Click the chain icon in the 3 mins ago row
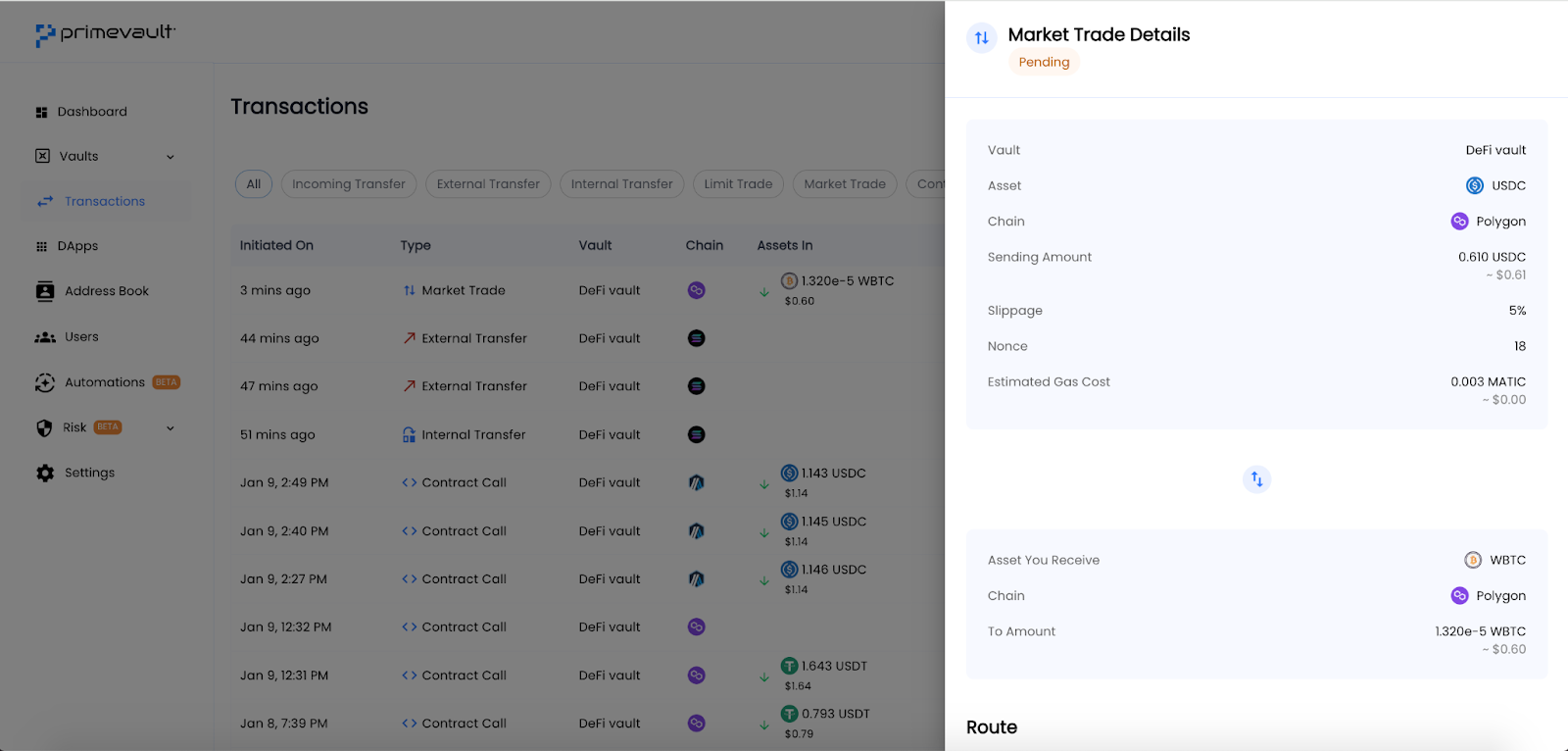This screenshot has height=751, width=1568. [697, 290]
